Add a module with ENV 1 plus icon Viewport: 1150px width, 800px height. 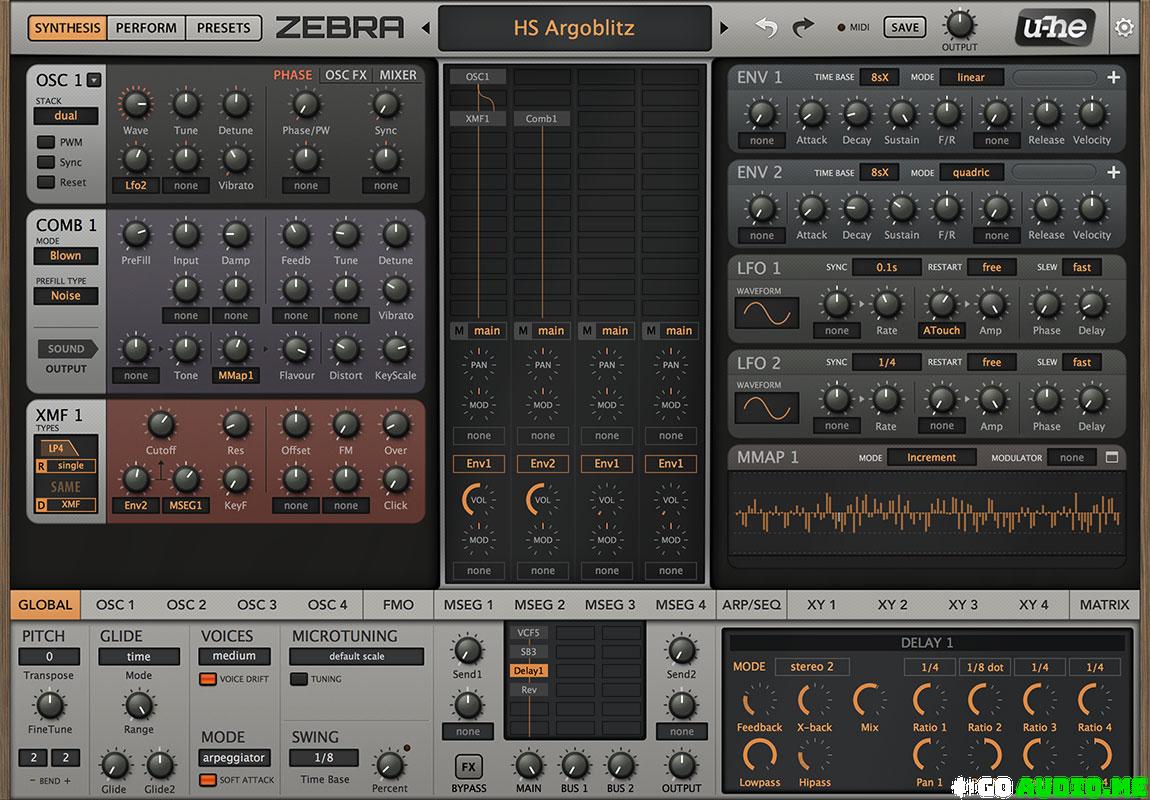tap(1113, 77)
